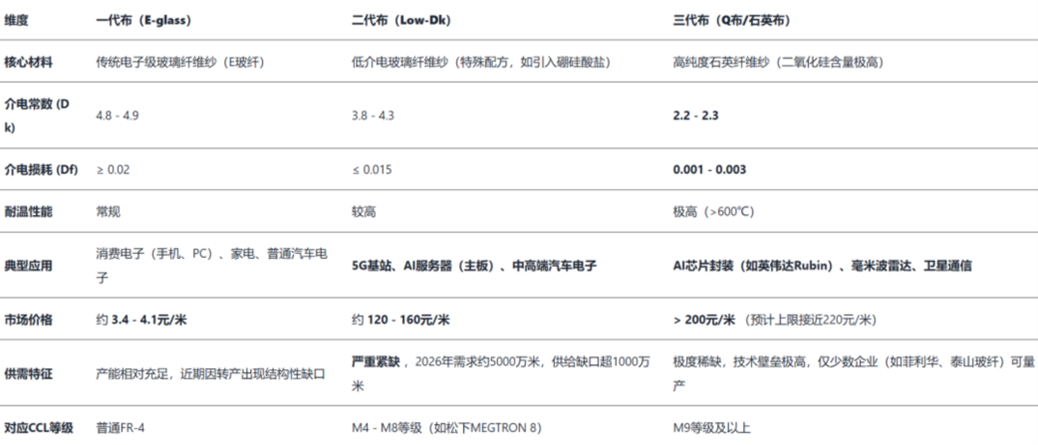Click the 供需特征 row label
The width and height of the screenshot is (1038, 445).
(x=29, y=373)
